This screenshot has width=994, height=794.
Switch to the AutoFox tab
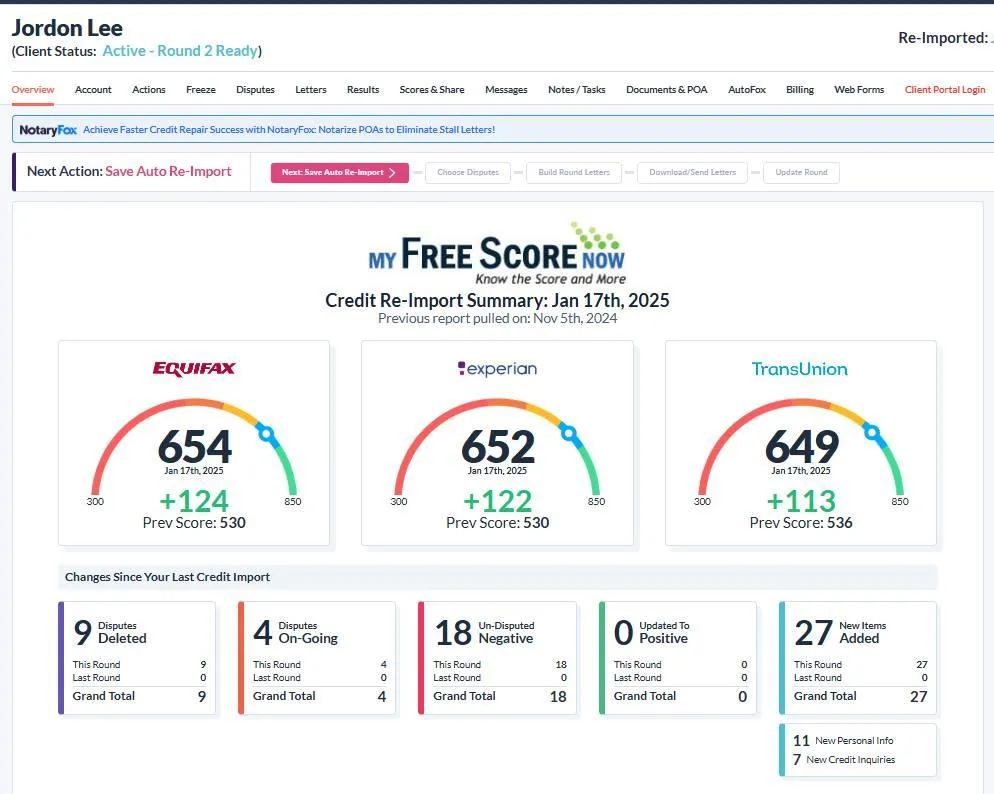click(x=747, y=89)
